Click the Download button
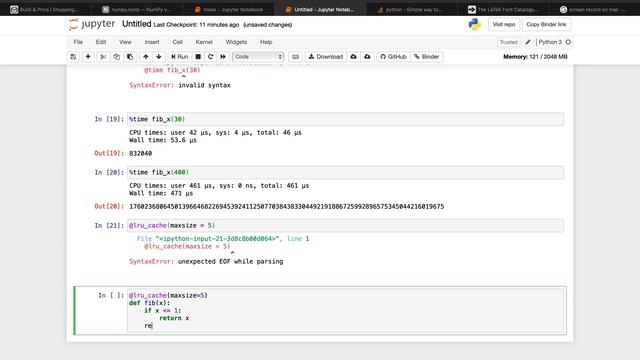This screenshot has height=360, width=640. coord(326,57)
